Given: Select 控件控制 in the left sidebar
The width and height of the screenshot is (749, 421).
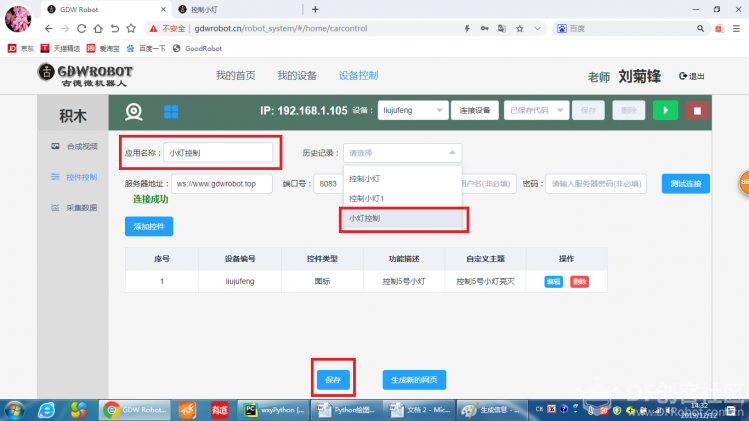Looking at the screenshot, I should (x=75, y=177).
